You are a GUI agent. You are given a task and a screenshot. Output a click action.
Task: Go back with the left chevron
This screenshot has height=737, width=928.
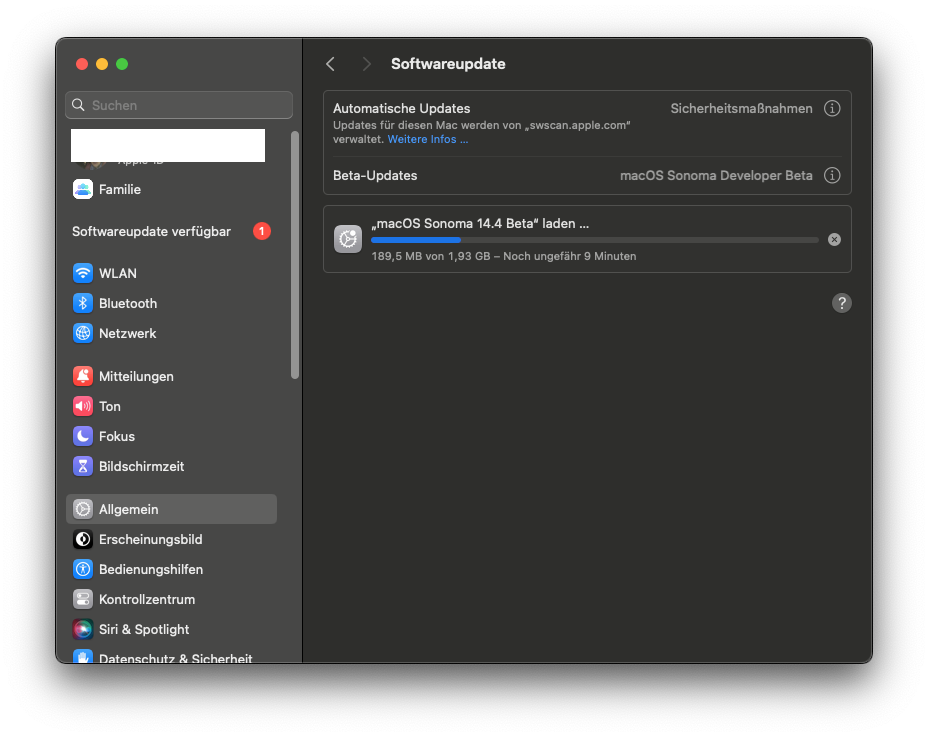[330, 64]
